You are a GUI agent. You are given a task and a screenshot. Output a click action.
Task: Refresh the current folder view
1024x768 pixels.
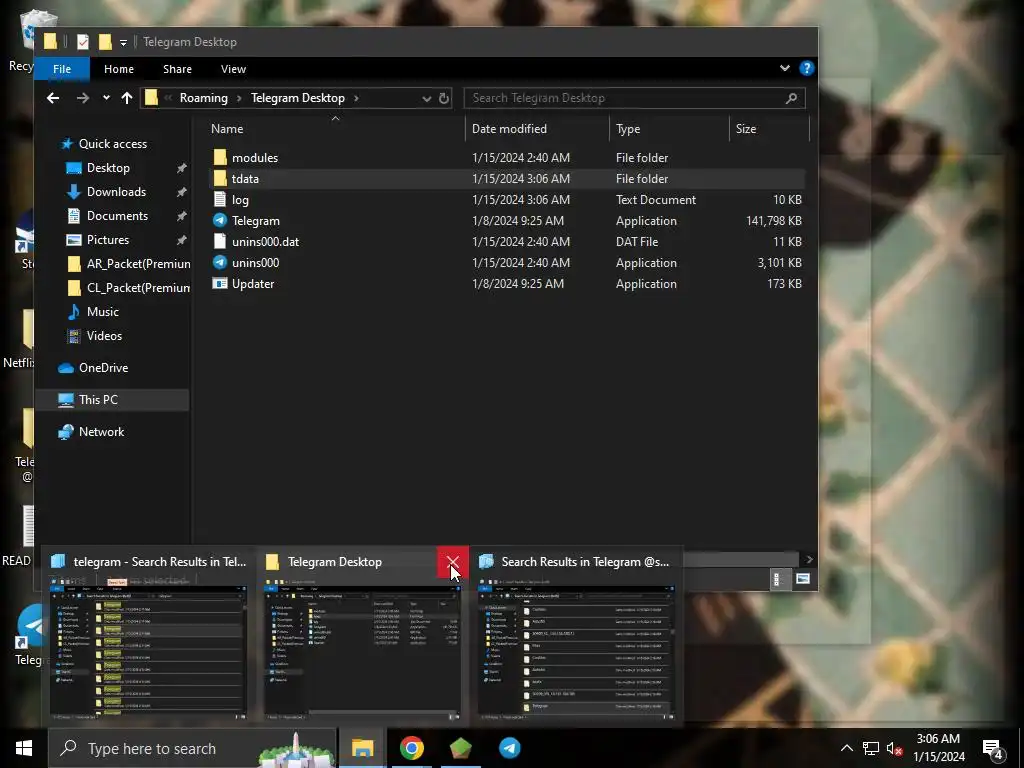(x=444, y=98)
